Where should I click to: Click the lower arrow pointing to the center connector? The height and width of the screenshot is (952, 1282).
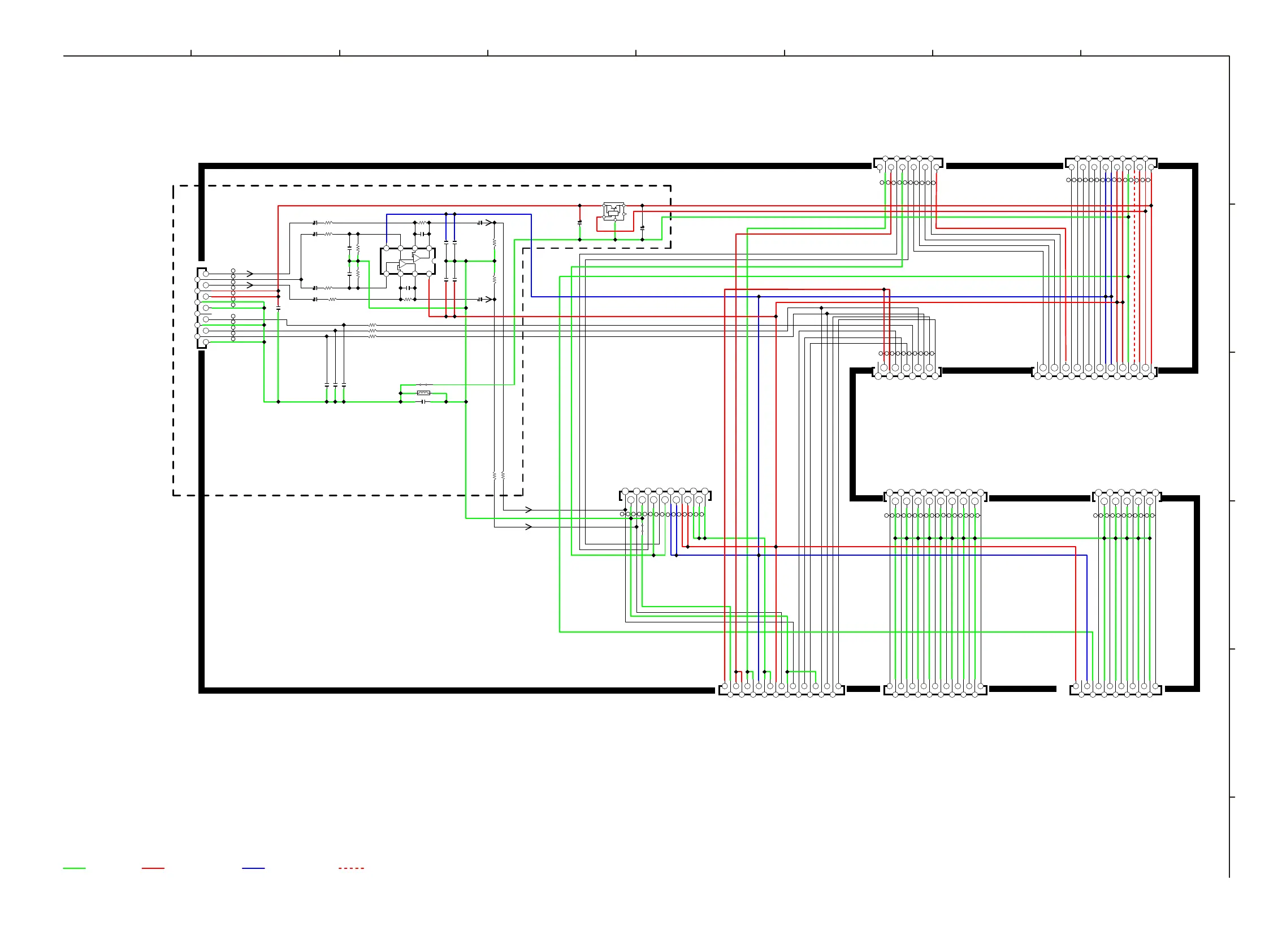pos(529,526)
